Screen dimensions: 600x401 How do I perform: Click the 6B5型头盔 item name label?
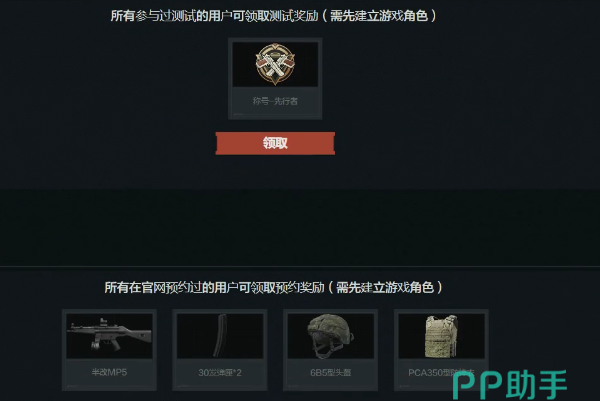[x=331, y=372]
